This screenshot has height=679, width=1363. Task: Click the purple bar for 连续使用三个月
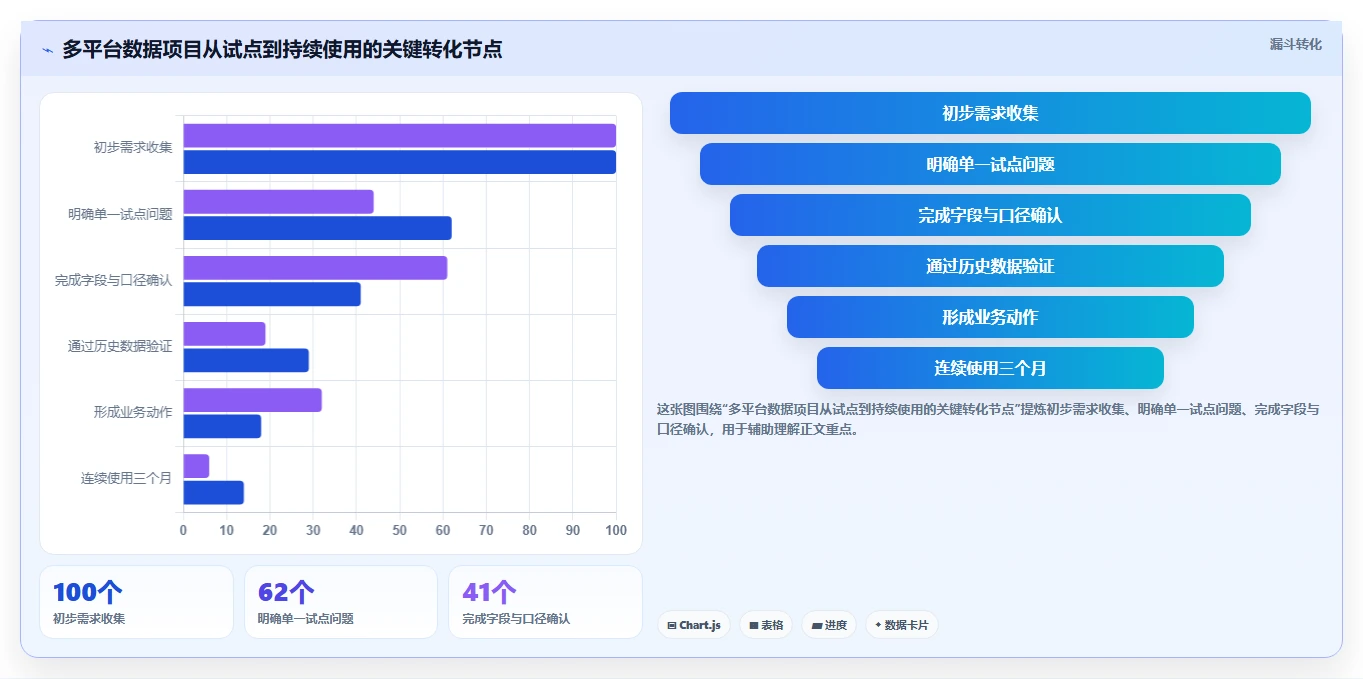tap(196, 466)
